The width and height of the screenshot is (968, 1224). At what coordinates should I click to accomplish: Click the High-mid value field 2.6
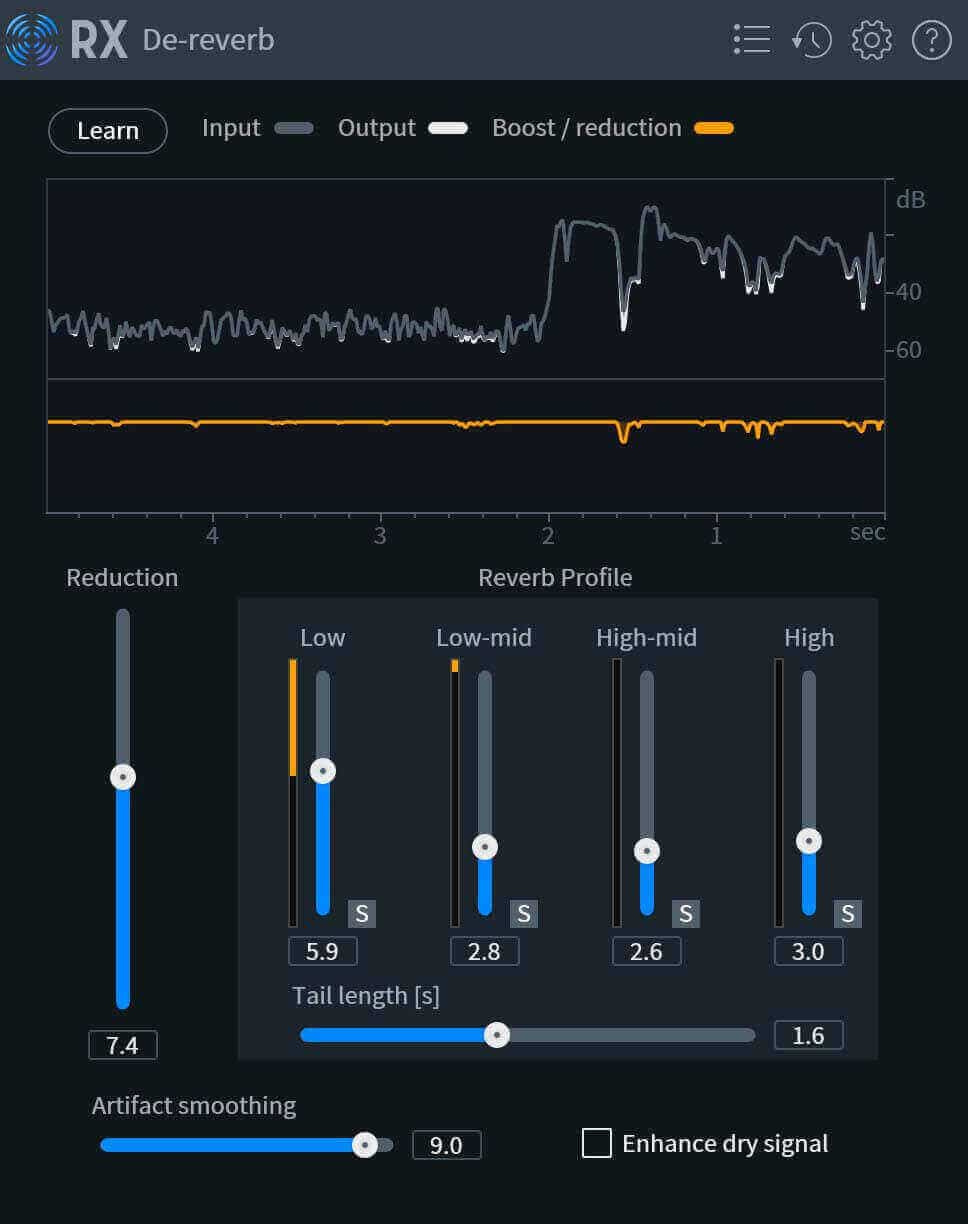(647, 951)
